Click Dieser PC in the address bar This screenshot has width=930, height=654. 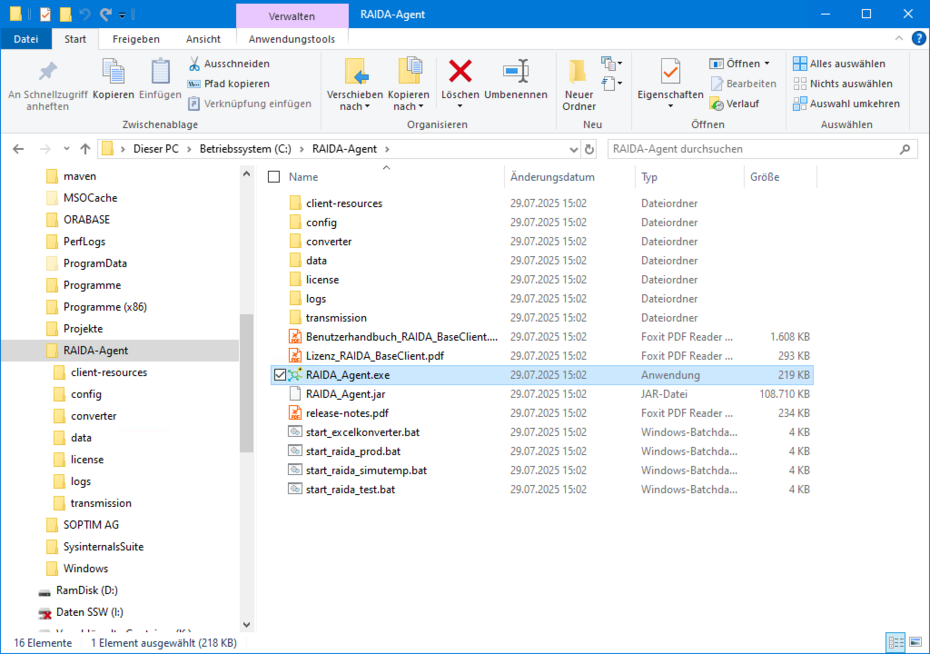[156, 149]
